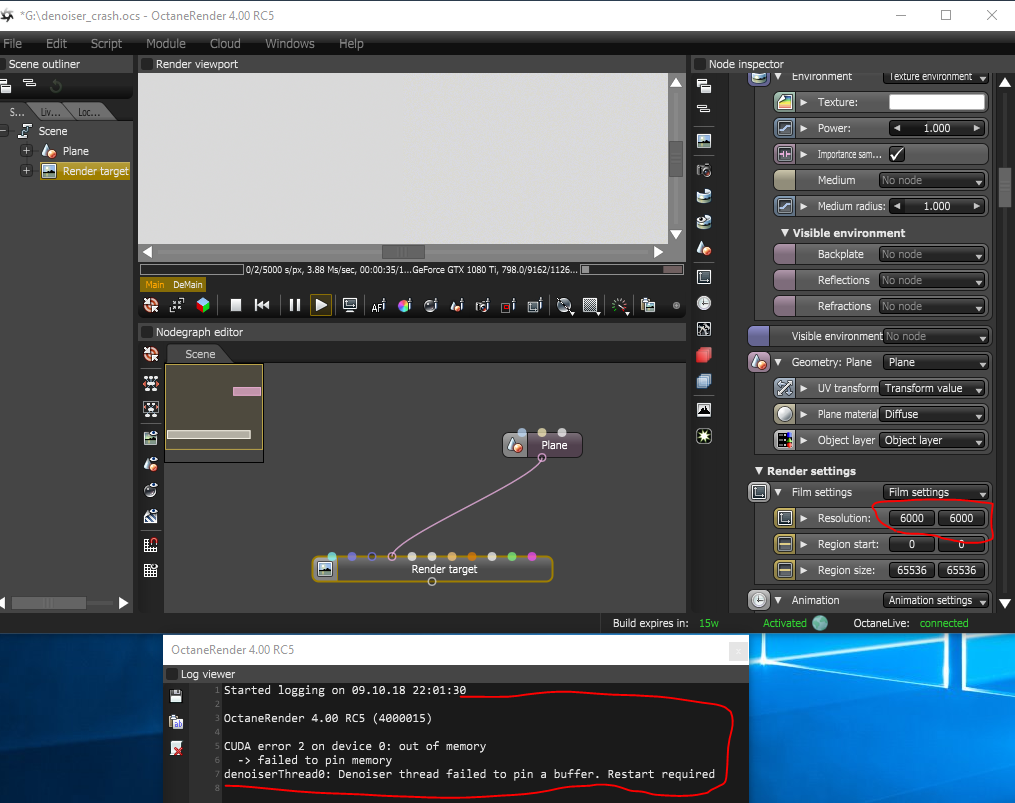Open the File menu

(13, 43)
